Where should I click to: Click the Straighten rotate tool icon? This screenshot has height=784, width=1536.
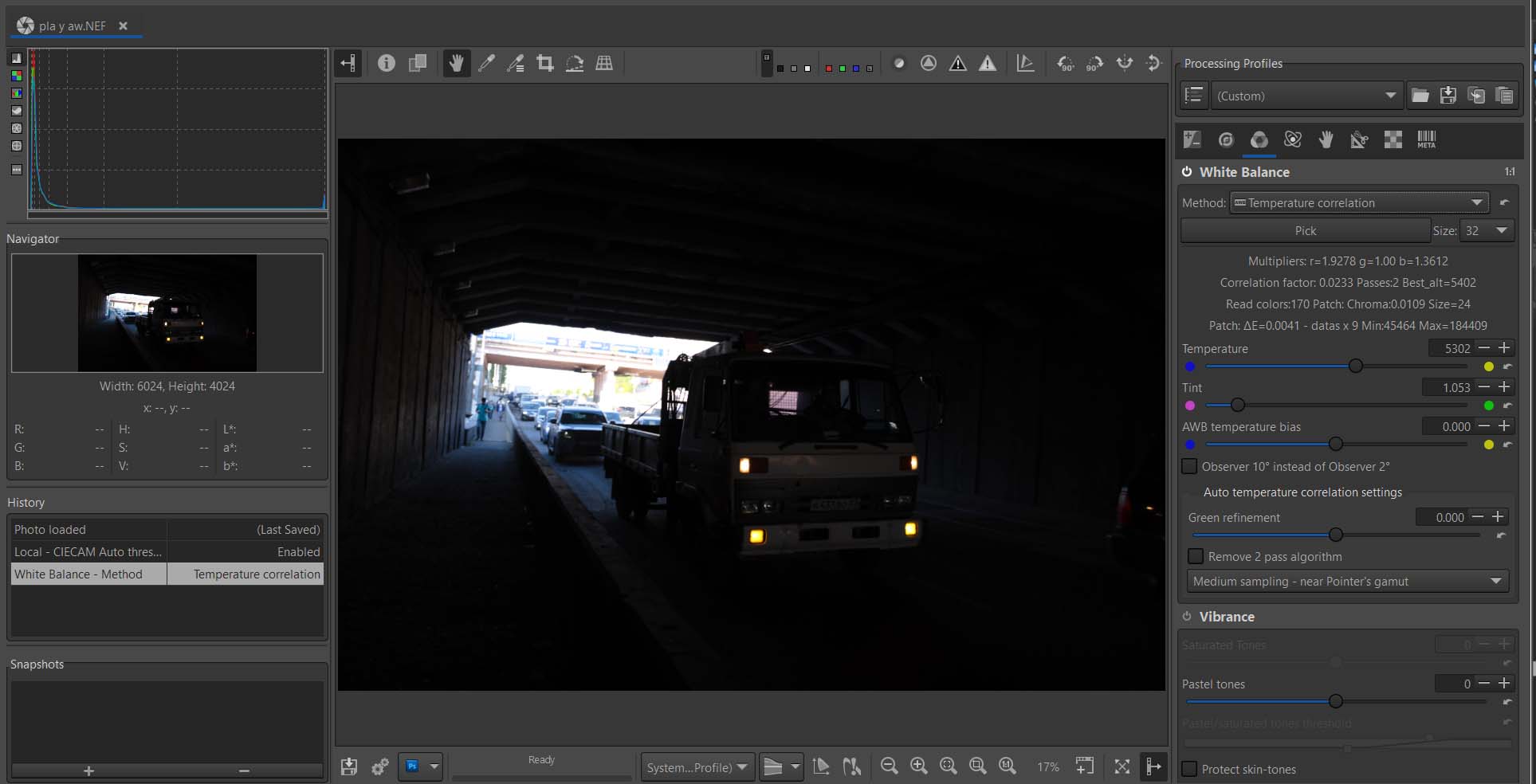[x=575, y=64]
